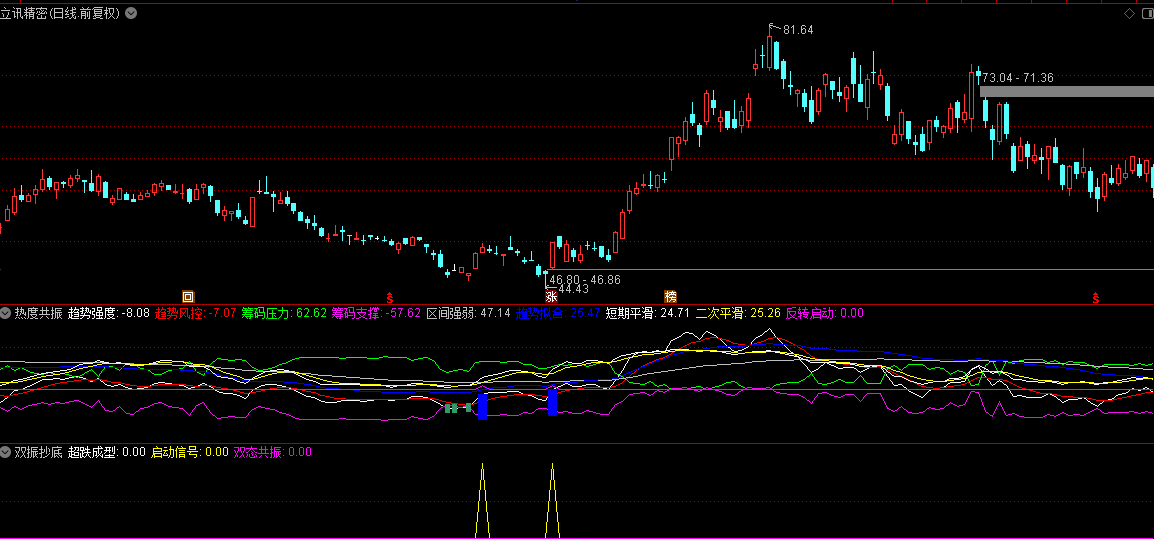Click the red S marker near right edge
Image resolution: width=1154 pixels, height=539 pixels.
click(1096, 297)
